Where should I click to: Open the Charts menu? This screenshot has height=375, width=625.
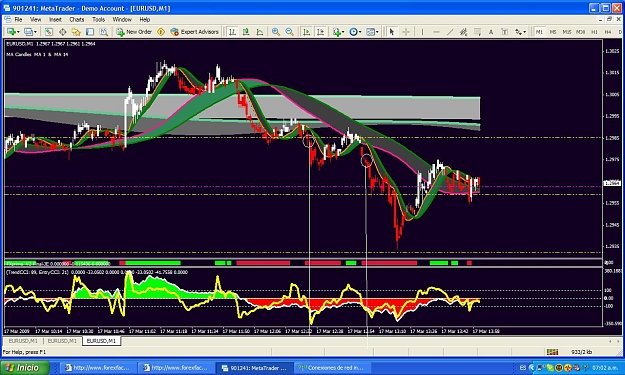point(77,20)
